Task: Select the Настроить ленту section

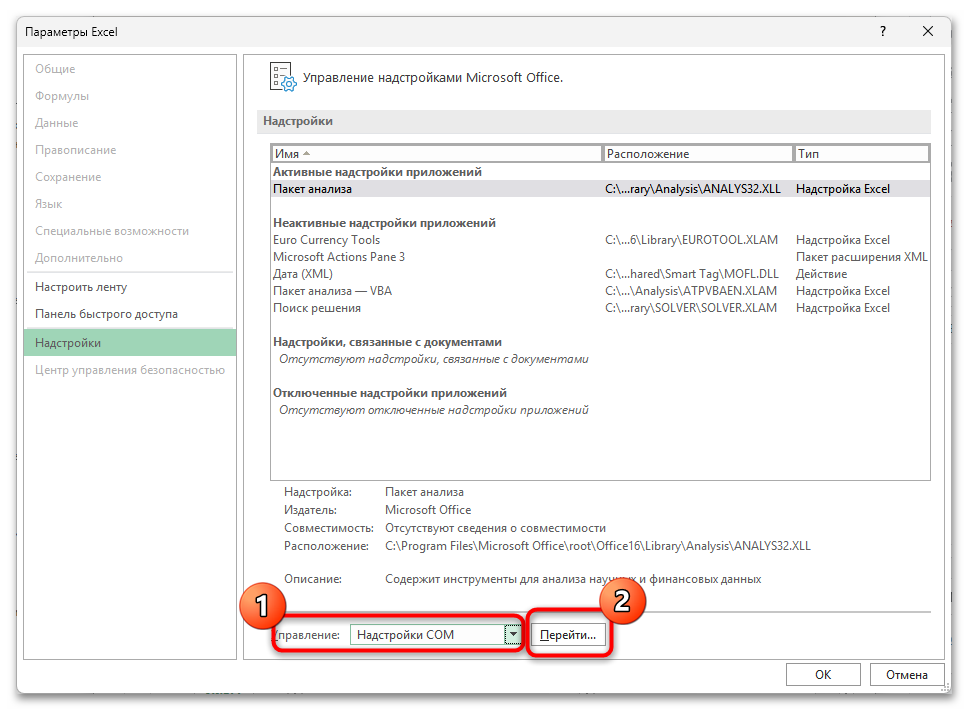Action: [81, 287]
